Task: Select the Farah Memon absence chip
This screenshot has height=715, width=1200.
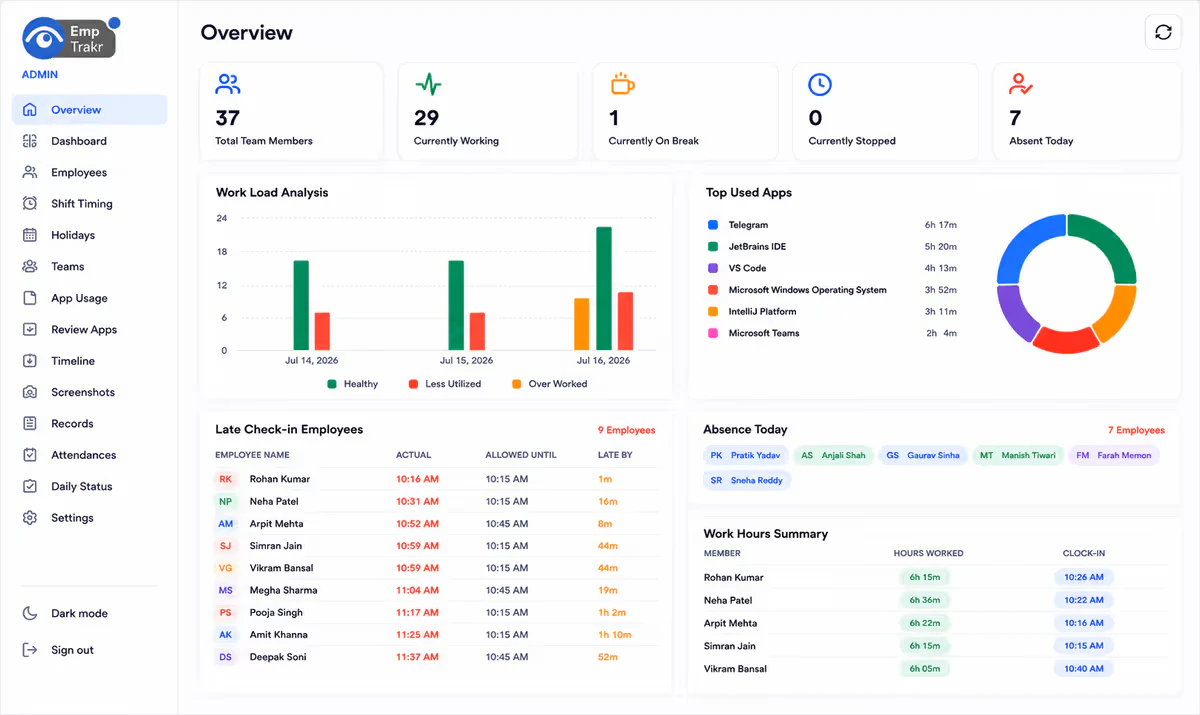Action: click(x=1114, y=455)
